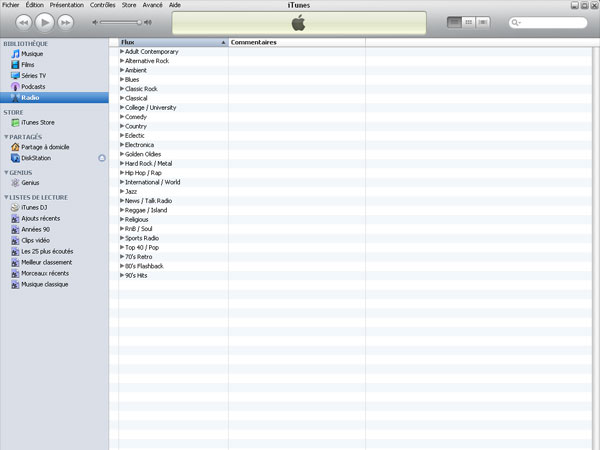Click the search field
This screenshot has height=450, width=600.
548,23
